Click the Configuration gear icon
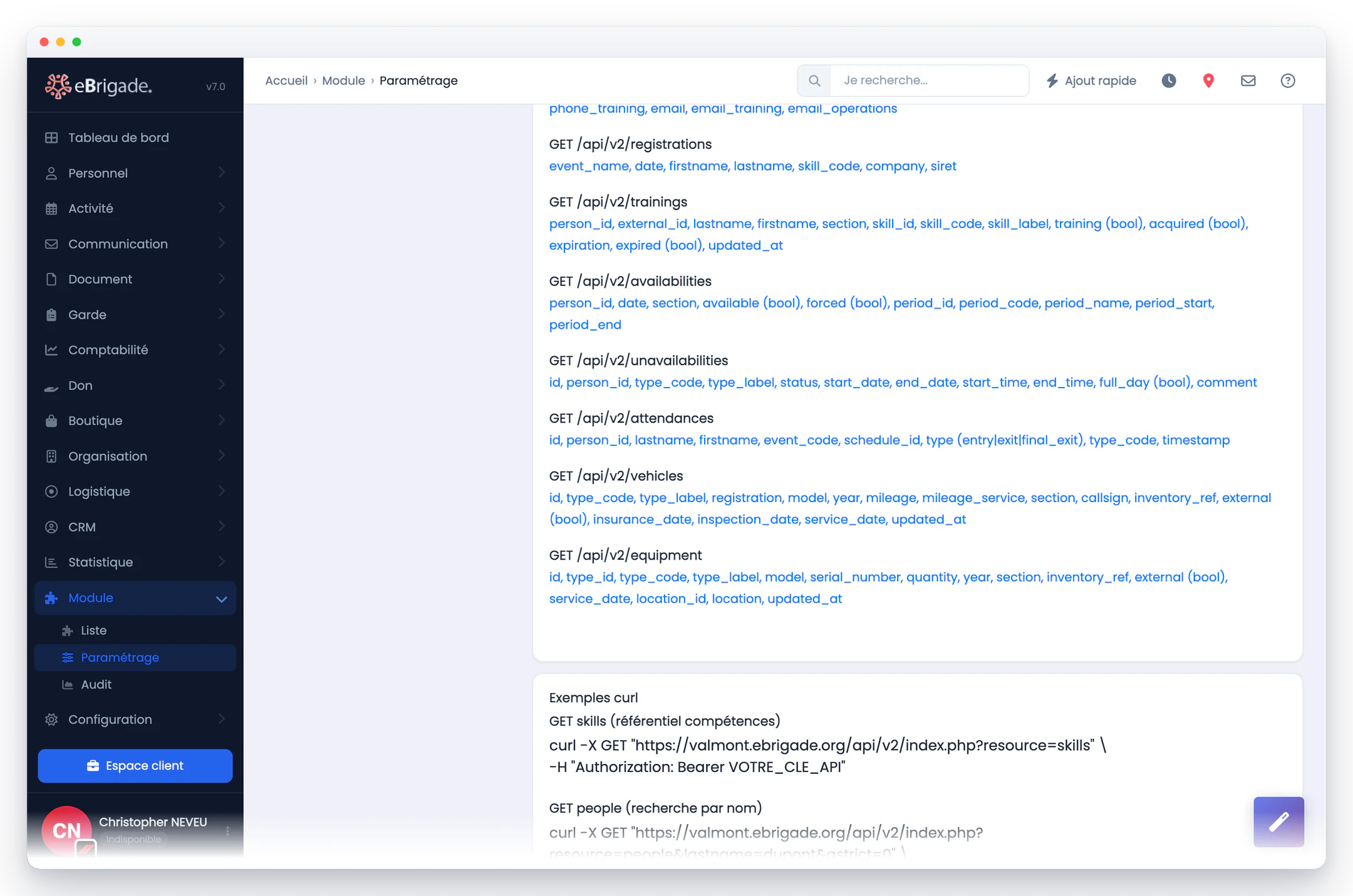The width and height of the screenshot is (1353, 896). (x=51, y=720)
